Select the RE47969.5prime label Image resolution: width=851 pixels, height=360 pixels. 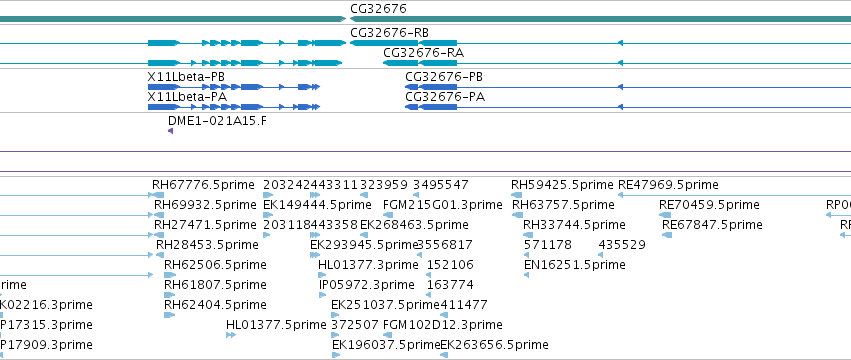669,185
